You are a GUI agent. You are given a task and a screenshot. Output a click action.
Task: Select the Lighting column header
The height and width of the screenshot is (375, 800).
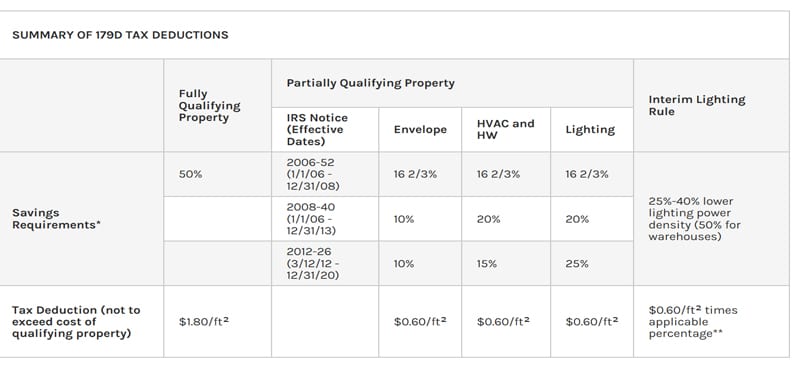590,130
